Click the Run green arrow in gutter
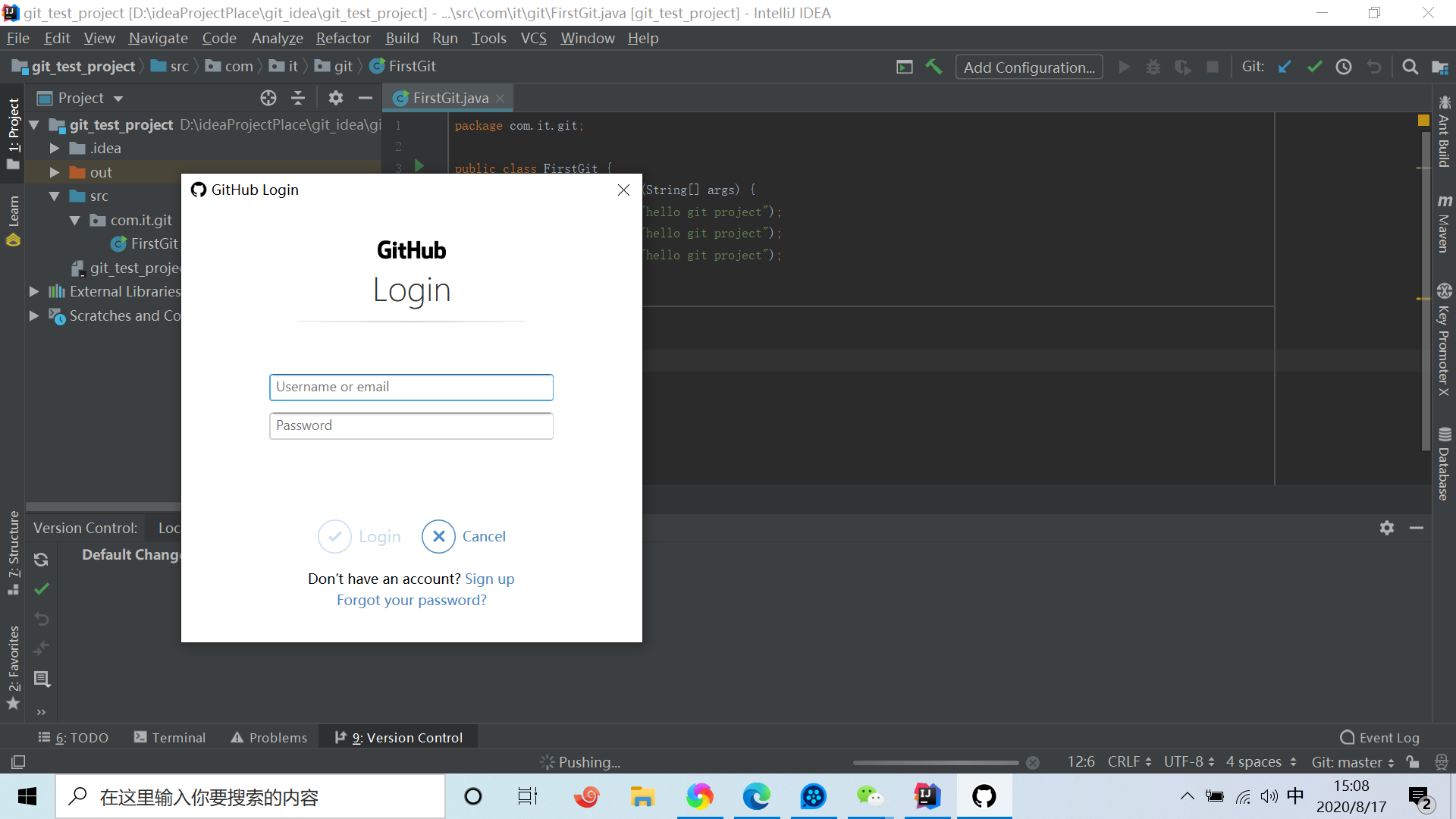Screen dimensions: 1456x819 [419, 165]
